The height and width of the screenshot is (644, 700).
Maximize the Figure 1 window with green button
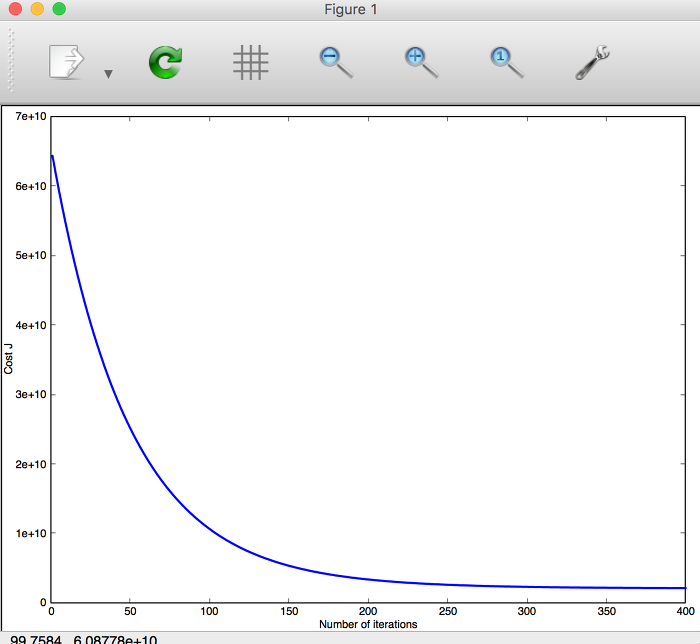pos(59,9)
